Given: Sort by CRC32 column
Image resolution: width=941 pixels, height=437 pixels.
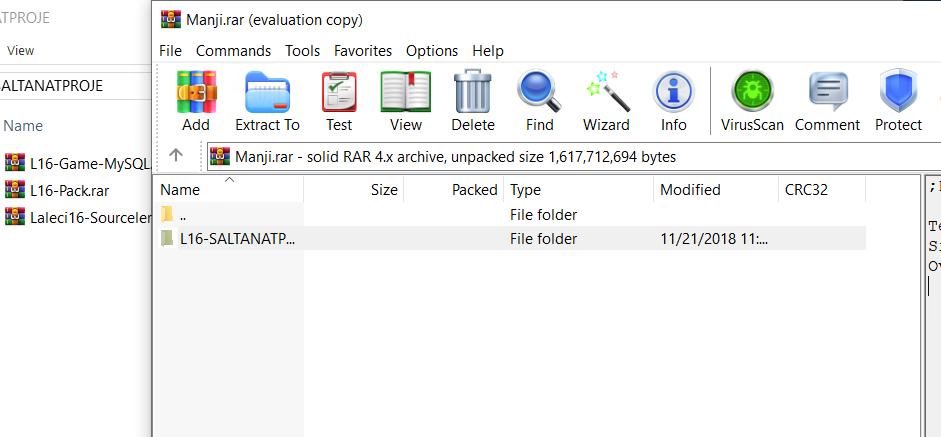Looking at the screenshot, I should tap(822, 190).
